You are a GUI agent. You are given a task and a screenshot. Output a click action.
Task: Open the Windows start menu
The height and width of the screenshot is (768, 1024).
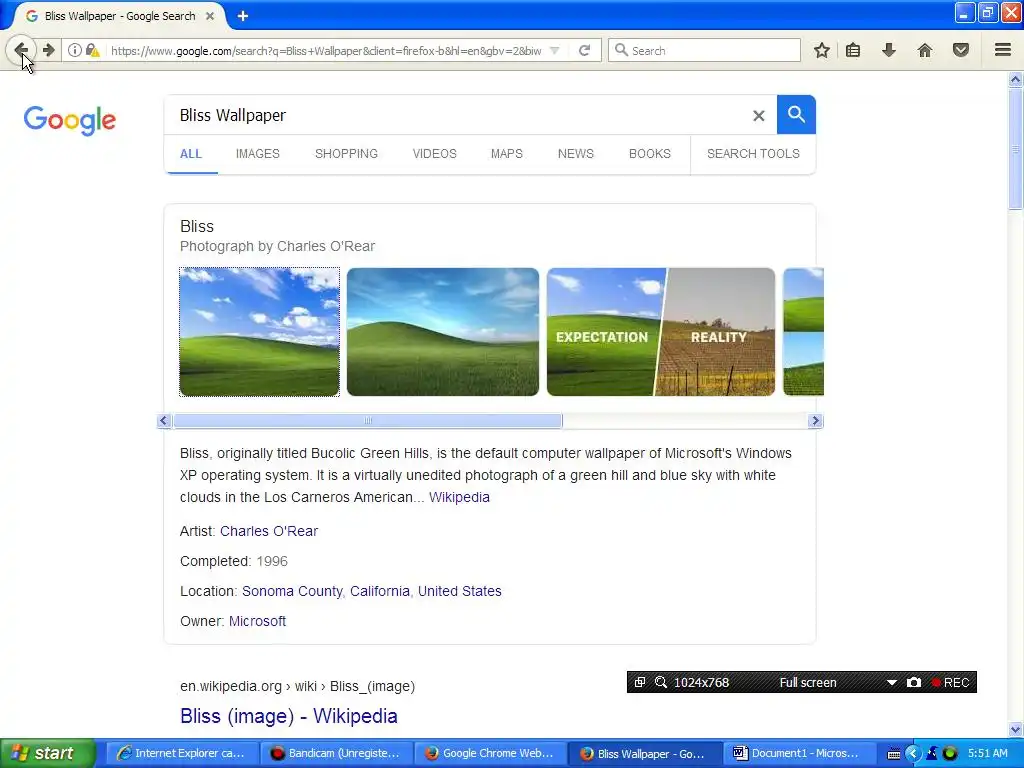pos(48,753)
